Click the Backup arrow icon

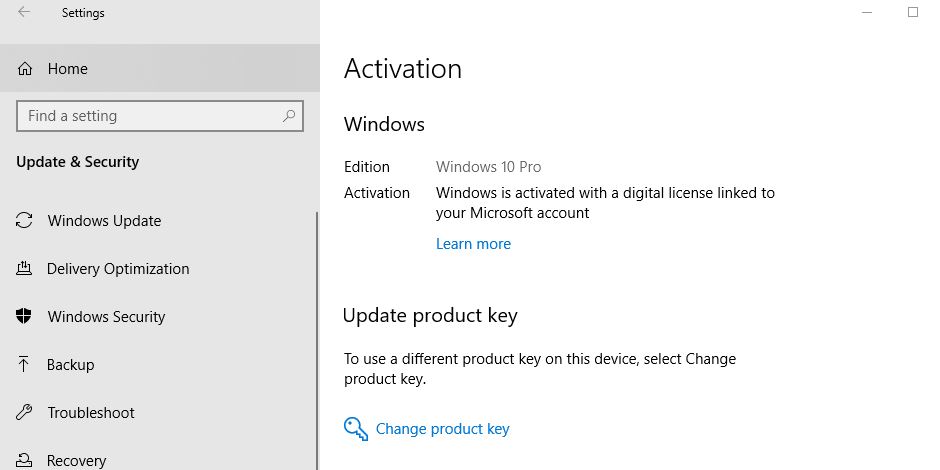pyautogui.click(x=23, y=364)
